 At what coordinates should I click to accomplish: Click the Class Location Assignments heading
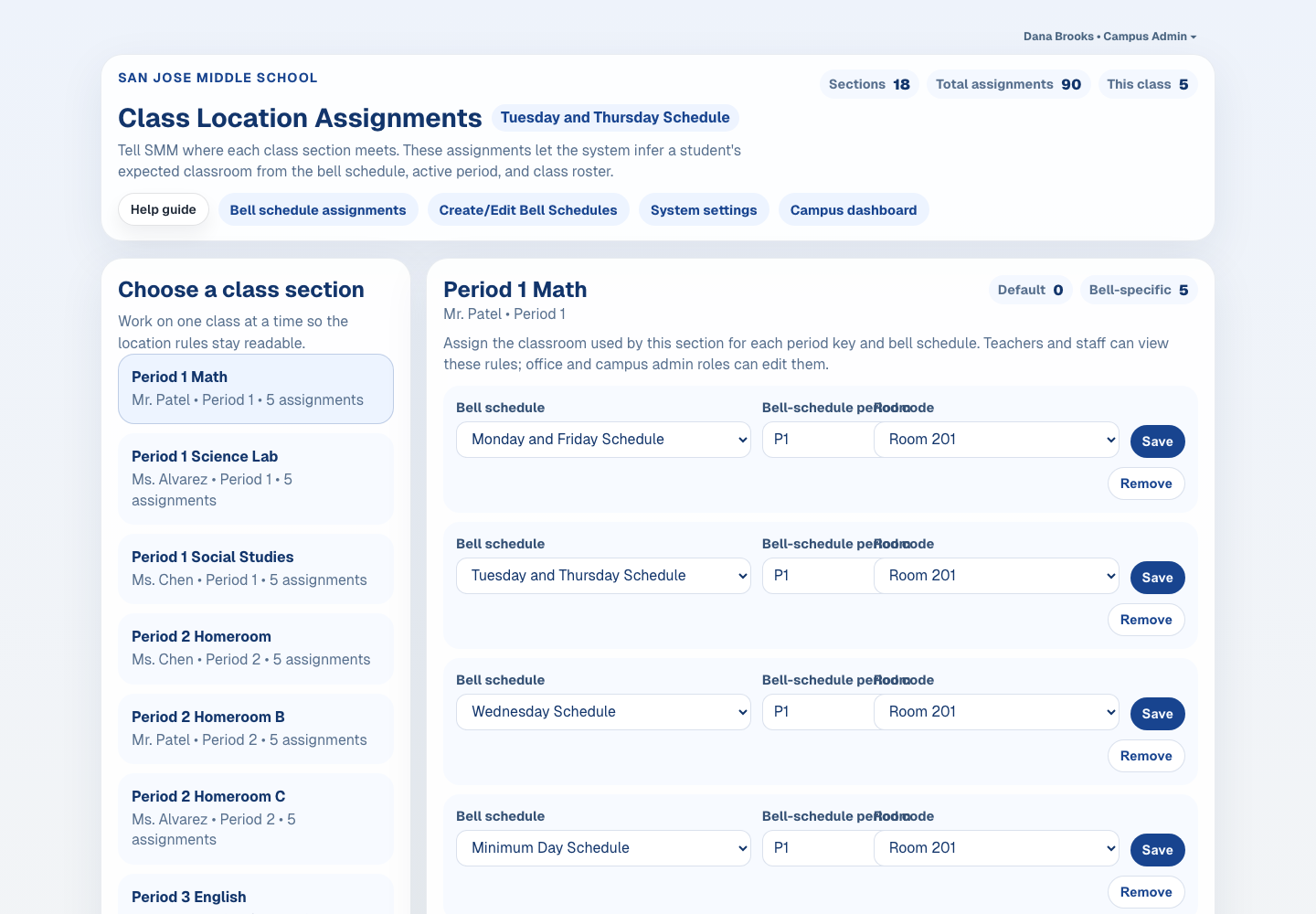point(300,118)
